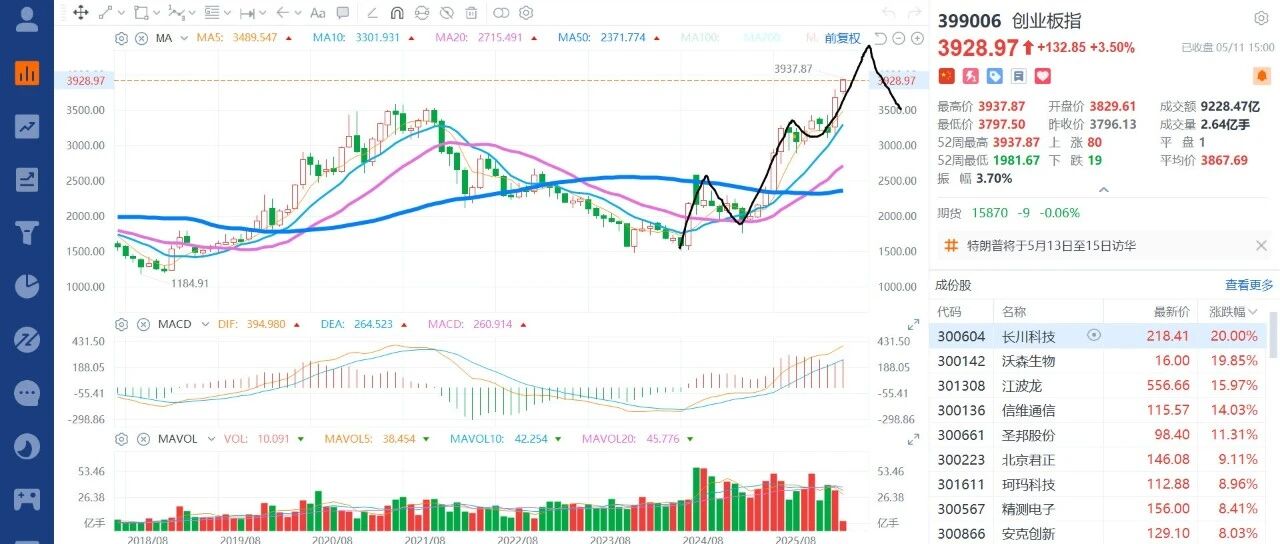This screenshot has width=1280, height=544.
Task: Click the circular sync drawings icon
Action: click(x=422, y=13)
